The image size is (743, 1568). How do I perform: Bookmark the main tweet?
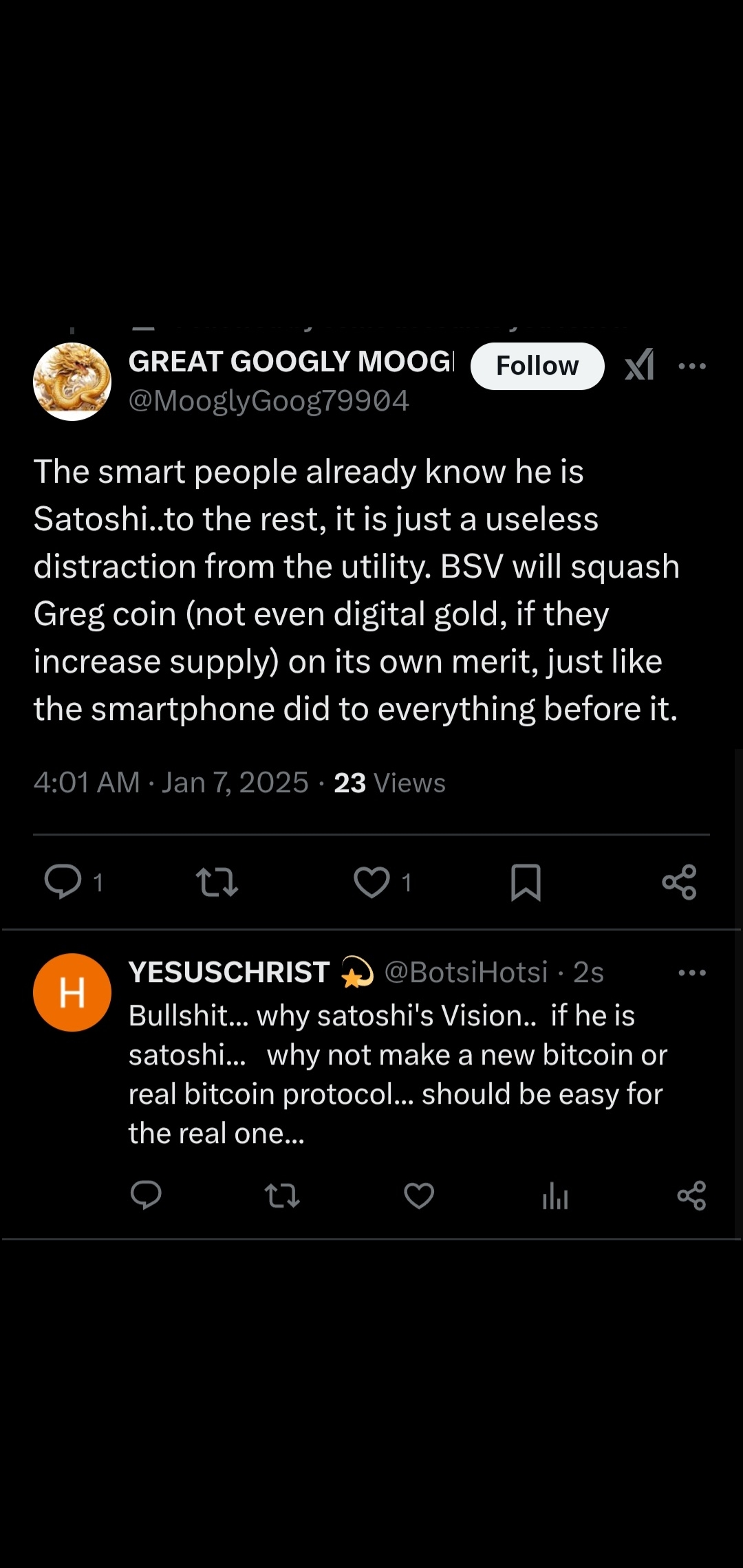coord(526,882)
